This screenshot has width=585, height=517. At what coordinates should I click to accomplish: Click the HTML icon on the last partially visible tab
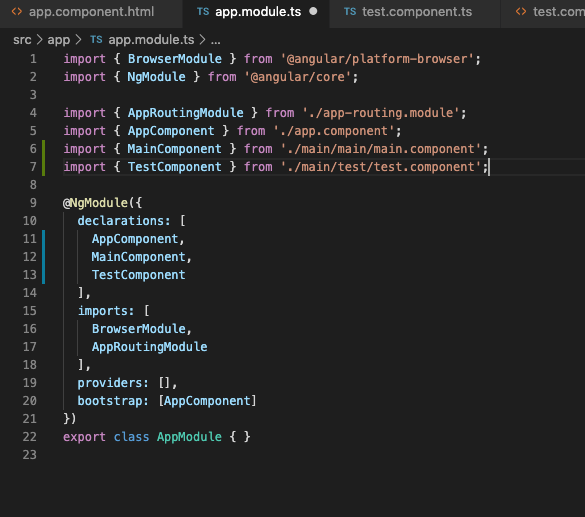(521, 12)
